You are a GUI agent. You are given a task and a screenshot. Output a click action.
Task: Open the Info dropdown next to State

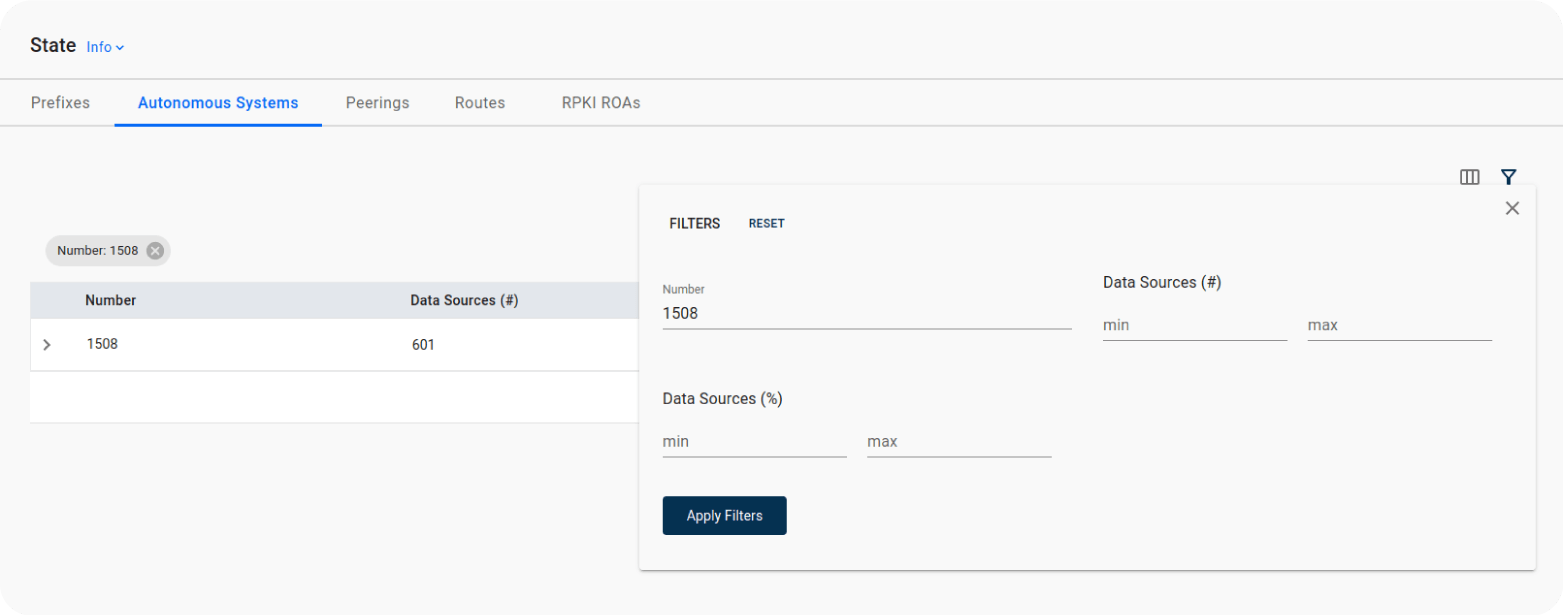[105, 47]
